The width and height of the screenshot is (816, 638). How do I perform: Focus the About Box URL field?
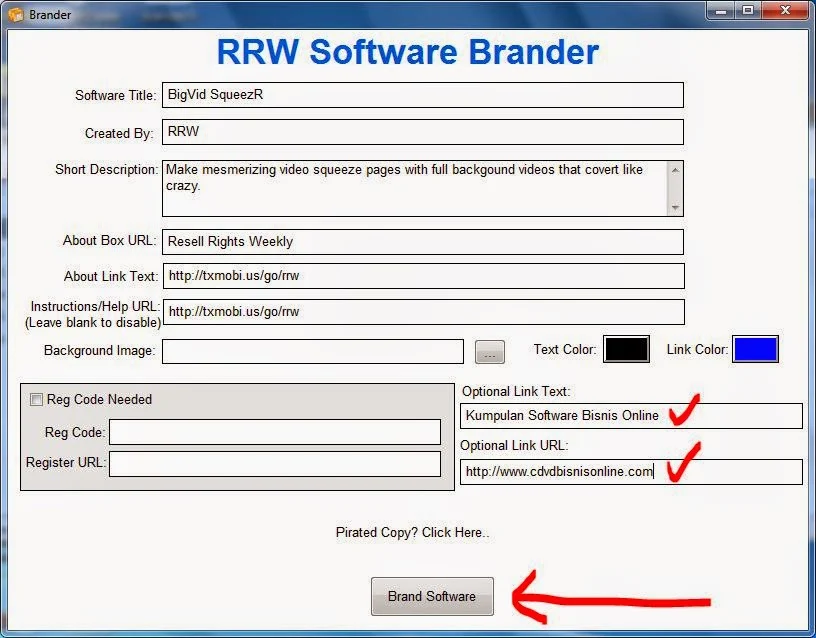pos(423,242)
